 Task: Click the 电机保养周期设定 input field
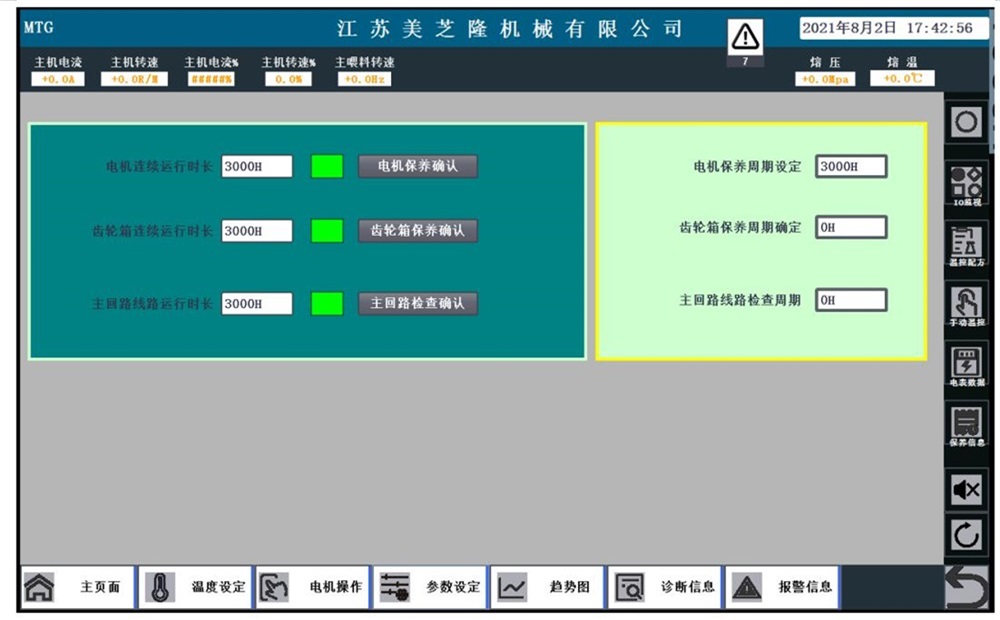click(x=851, y=167)
